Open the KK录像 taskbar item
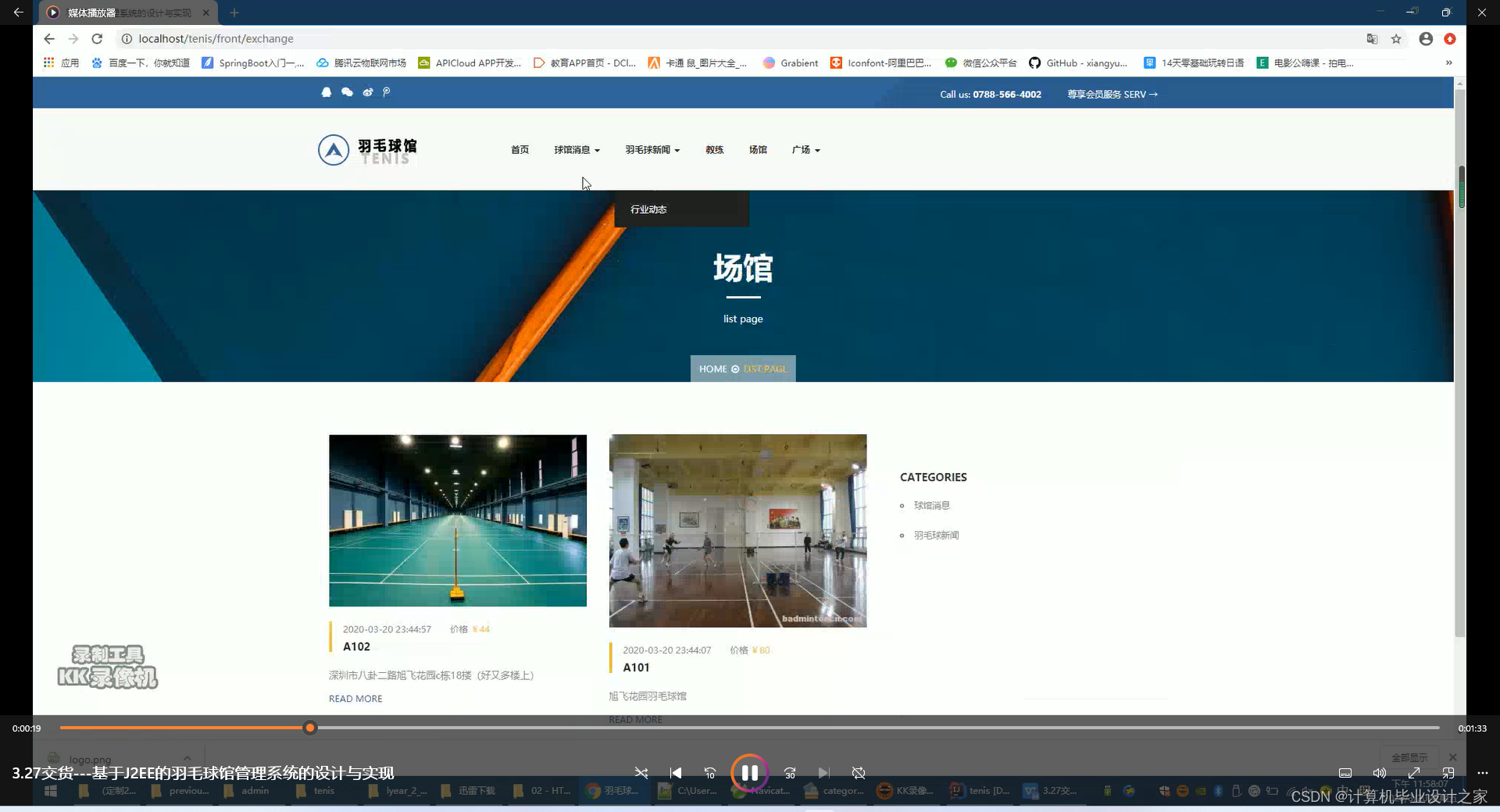Screen dimensions: 1500x812 tap(906, 791)
